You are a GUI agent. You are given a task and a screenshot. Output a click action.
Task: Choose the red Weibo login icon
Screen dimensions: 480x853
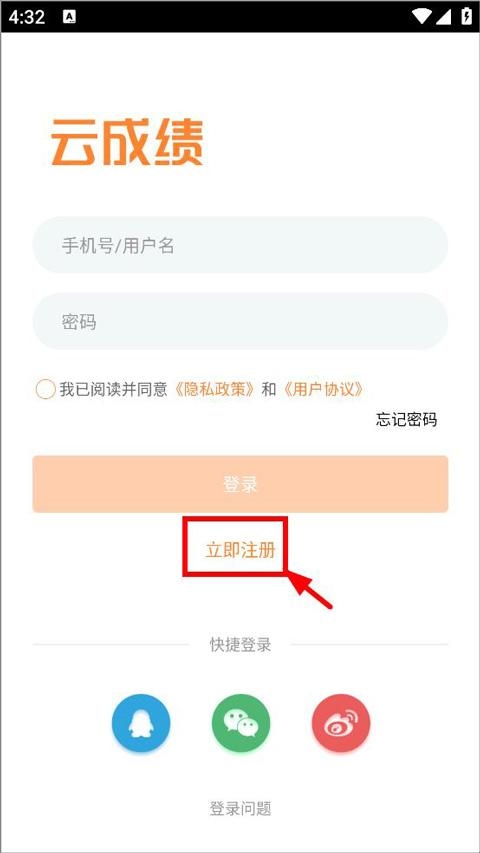(x=341, y=722)
